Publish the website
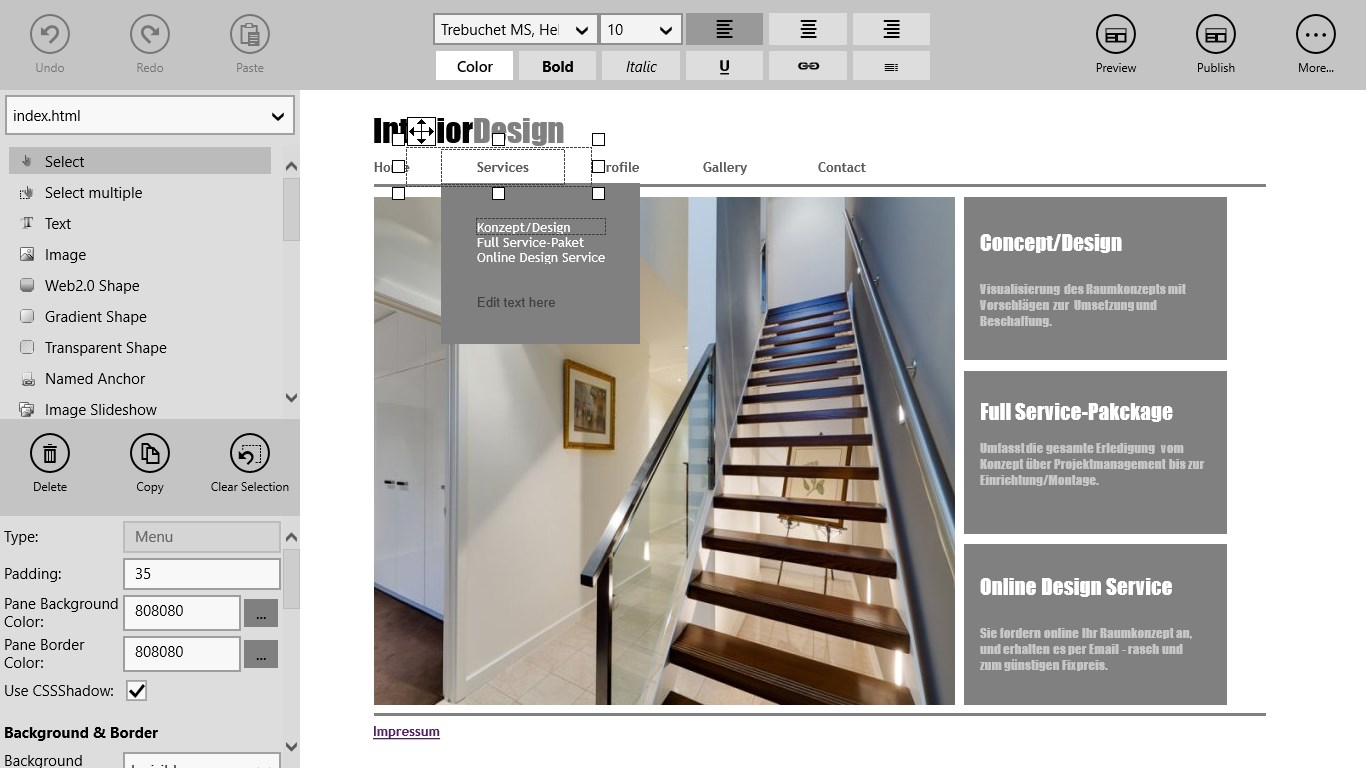The width and height of the screenshot is (1366, 768). click(1215, 35)
